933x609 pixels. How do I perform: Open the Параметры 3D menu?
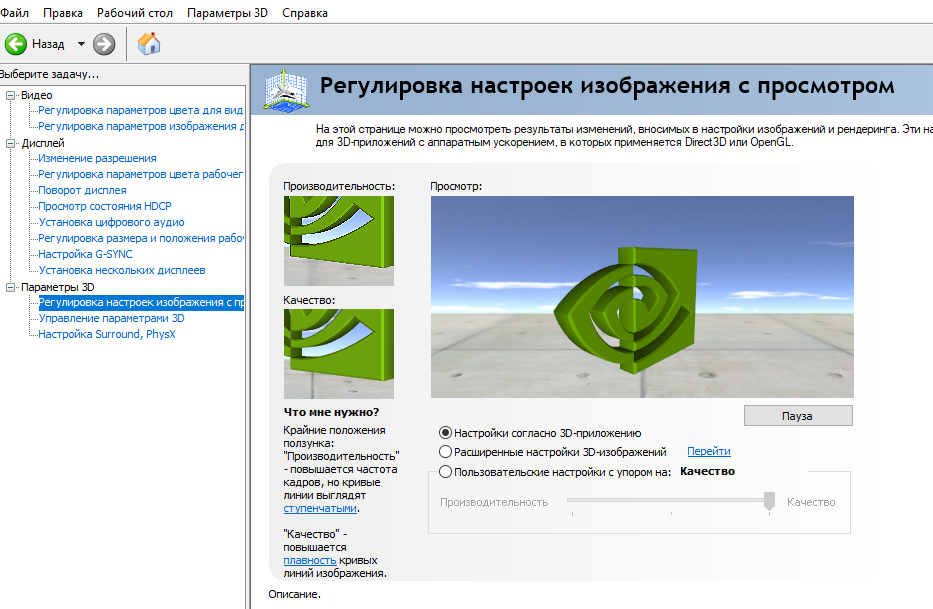click(228, 13)
